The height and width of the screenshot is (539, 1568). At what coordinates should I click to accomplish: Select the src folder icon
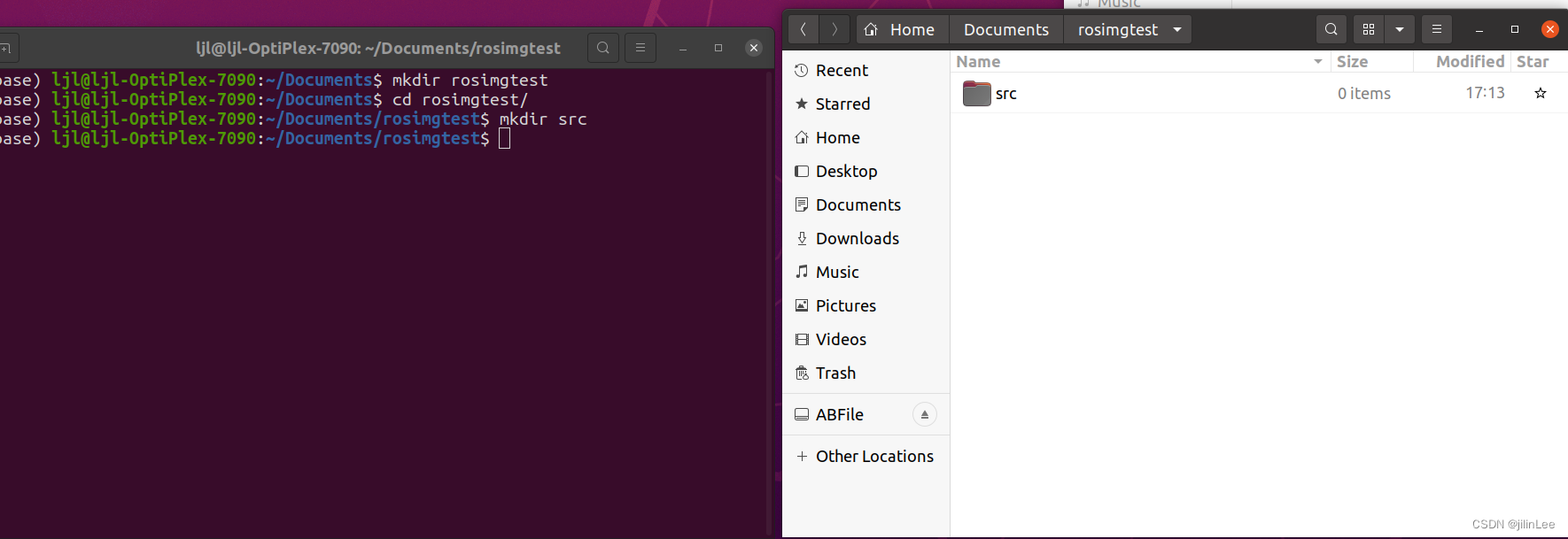point(976,93)
